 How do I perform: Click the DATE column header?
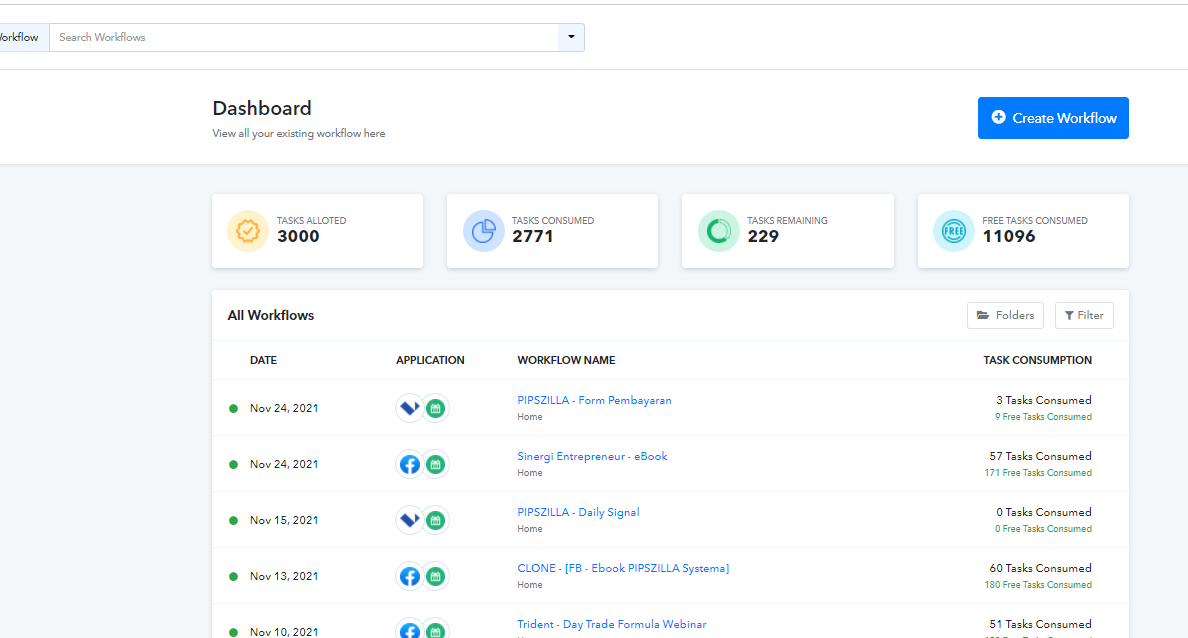pyautogui.click(x=264, y=360)
